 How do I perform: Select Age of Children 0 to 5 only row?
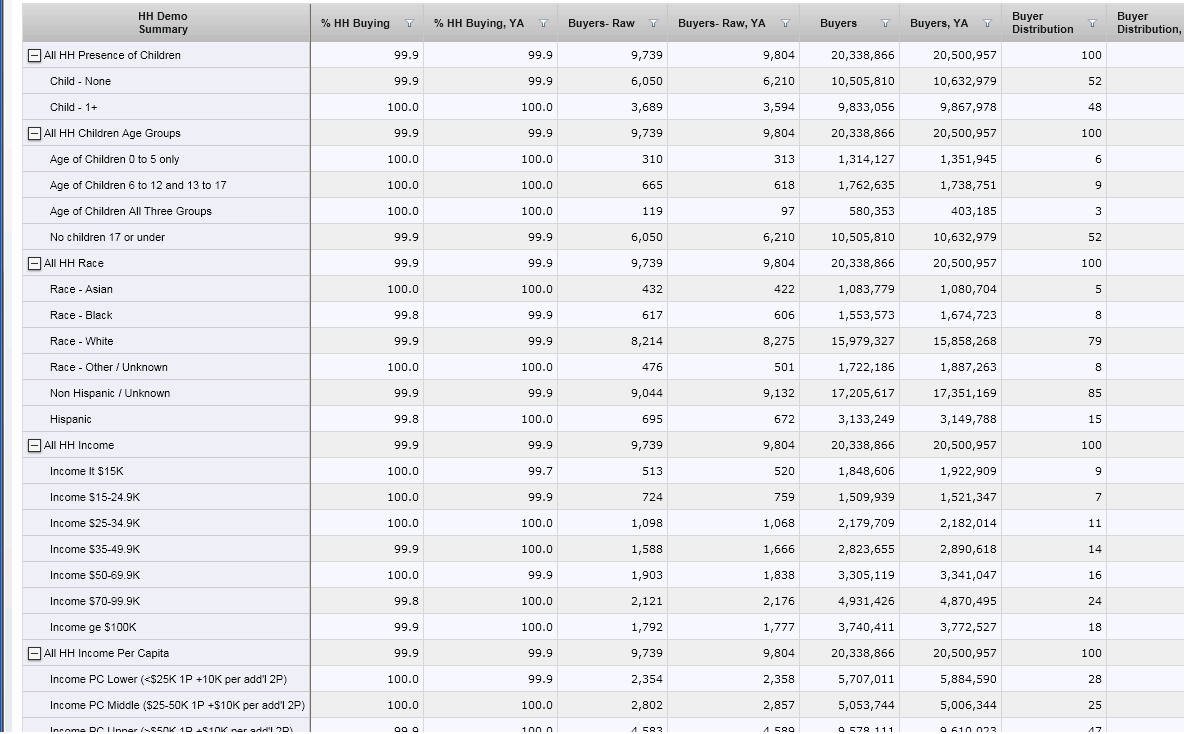(x=114, y=159)
